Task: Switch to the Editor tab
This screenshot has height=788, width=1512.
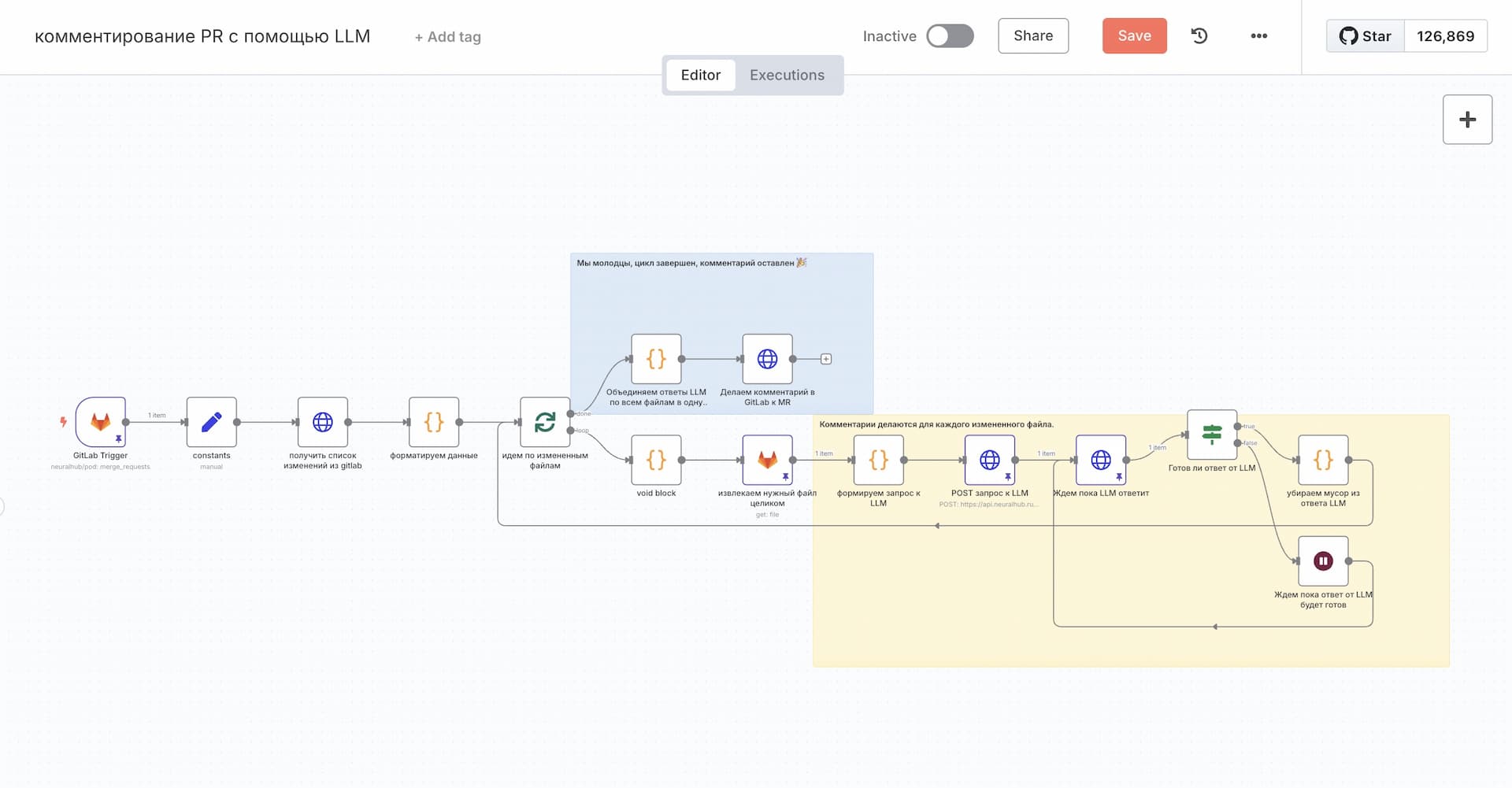Action: pyautogui.click(x=701, y=75)
